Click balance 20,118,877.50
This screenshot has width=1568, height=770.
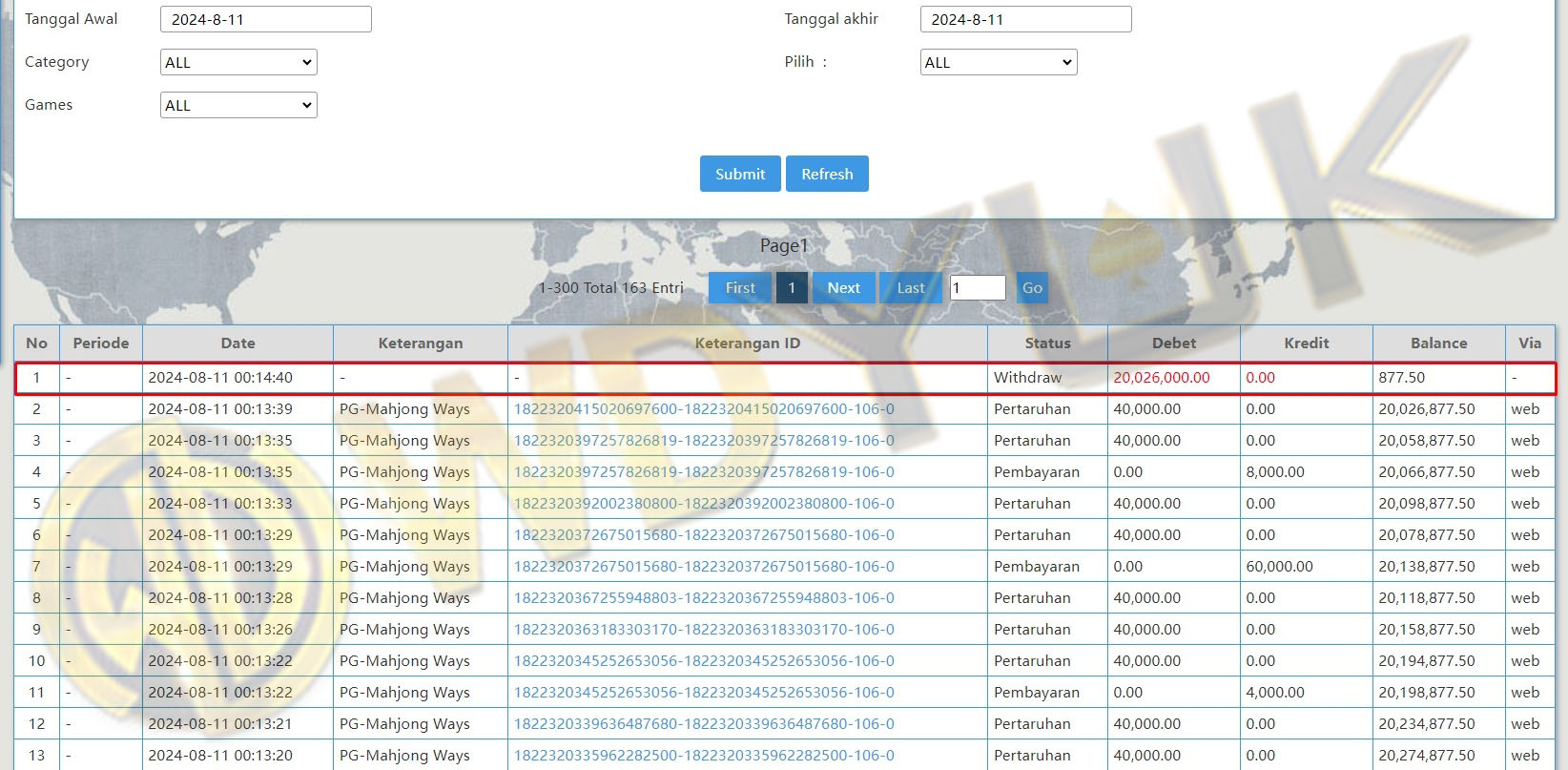[1426, 597]
